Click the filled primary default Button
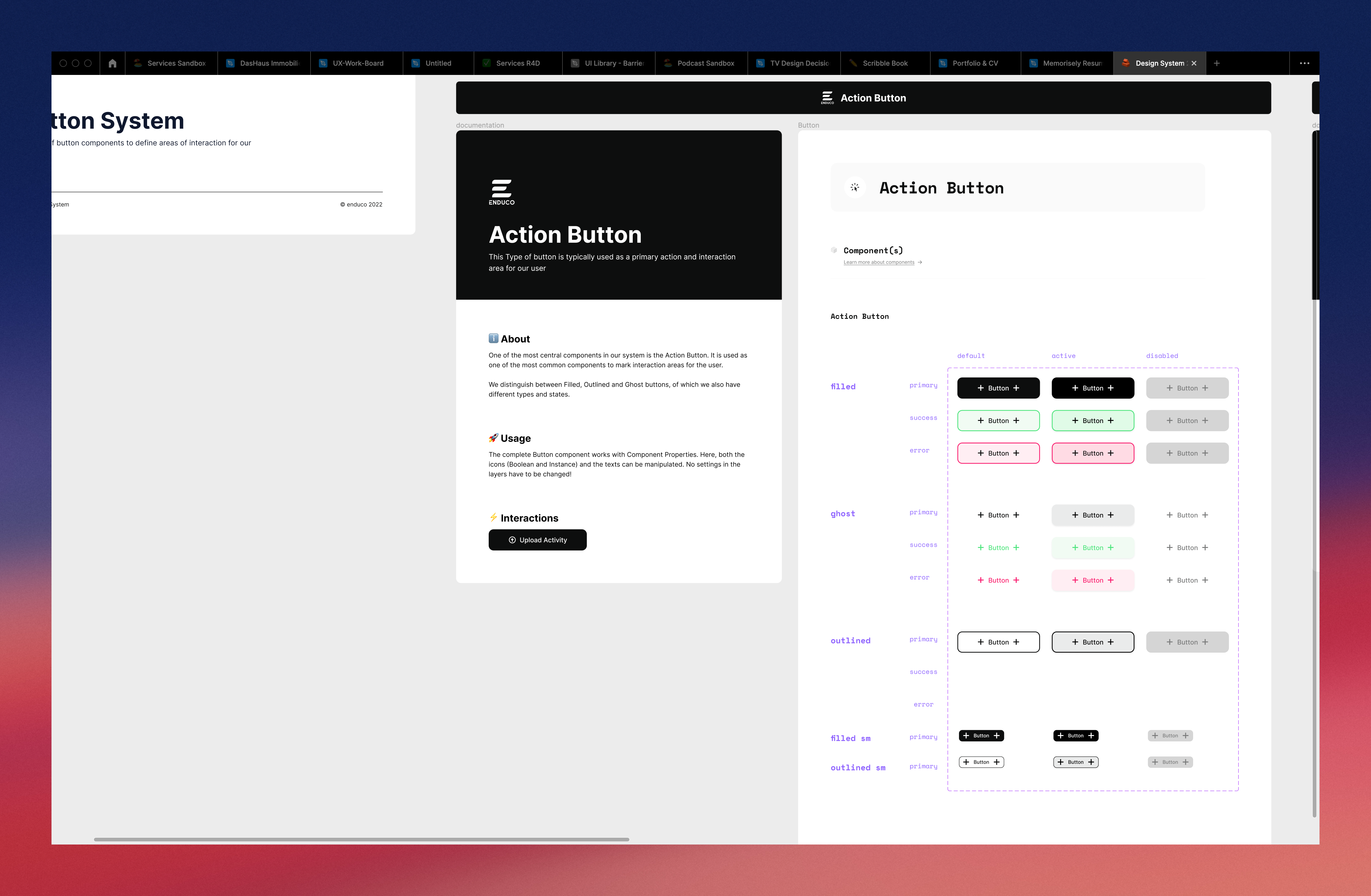This screenshot has width=1371, height=896. point(998,388)
